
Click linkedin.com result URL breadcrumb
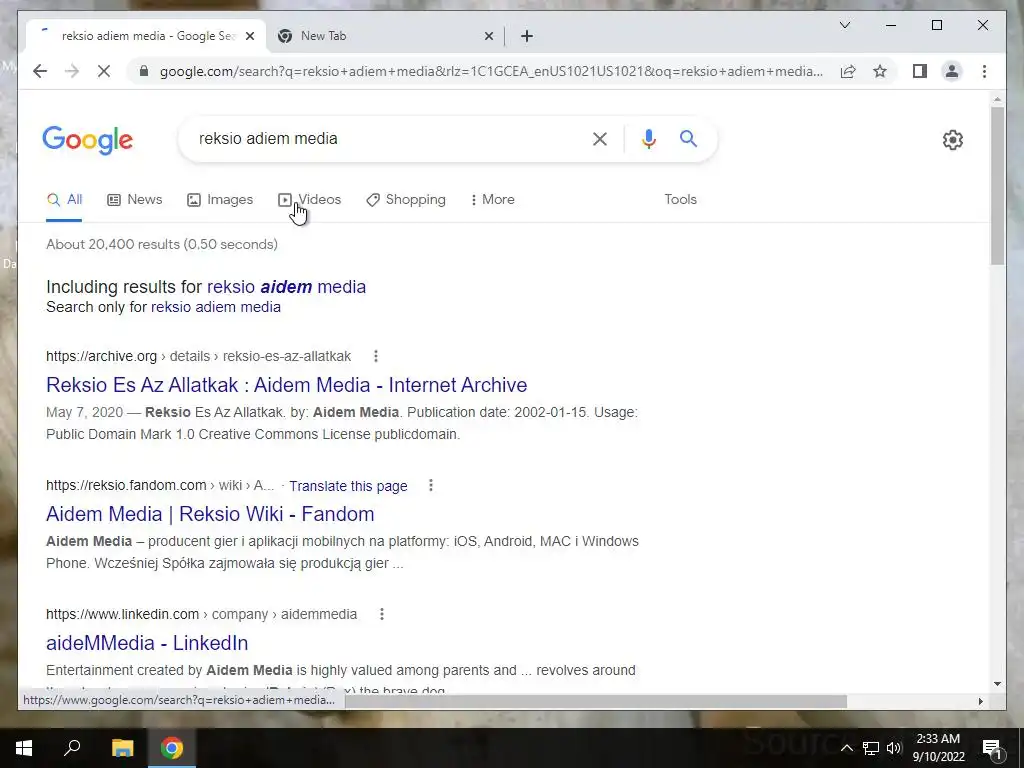coord(202,614)
